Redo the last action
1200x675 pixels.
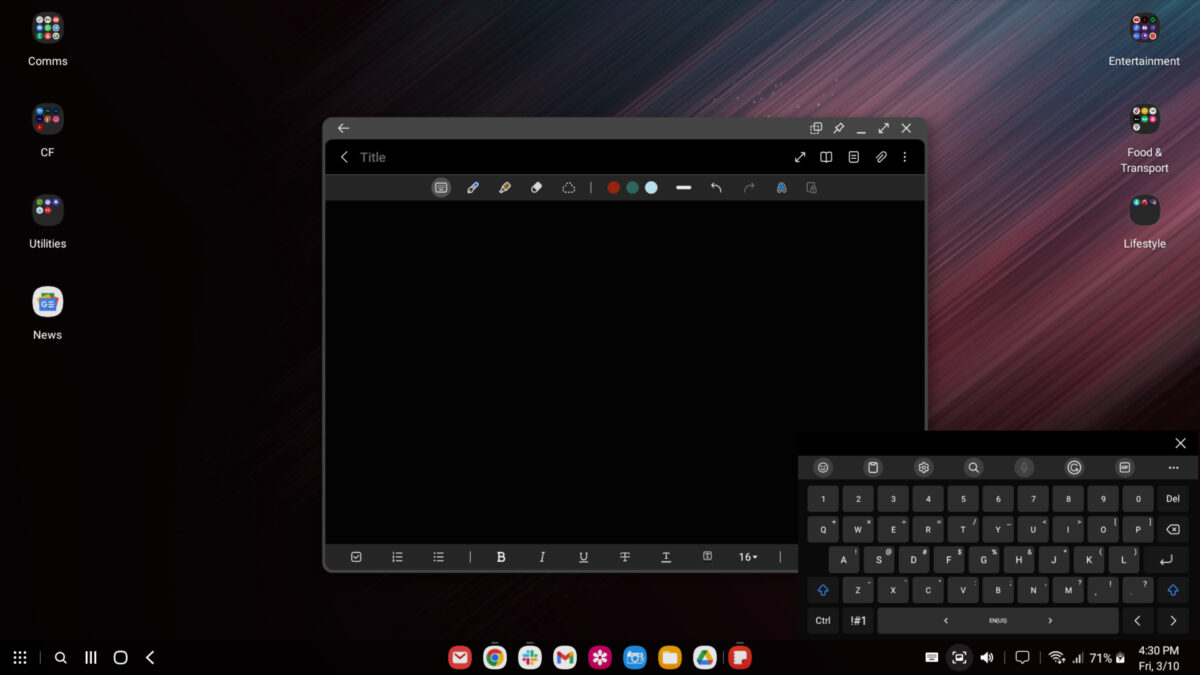pos(749,187)
